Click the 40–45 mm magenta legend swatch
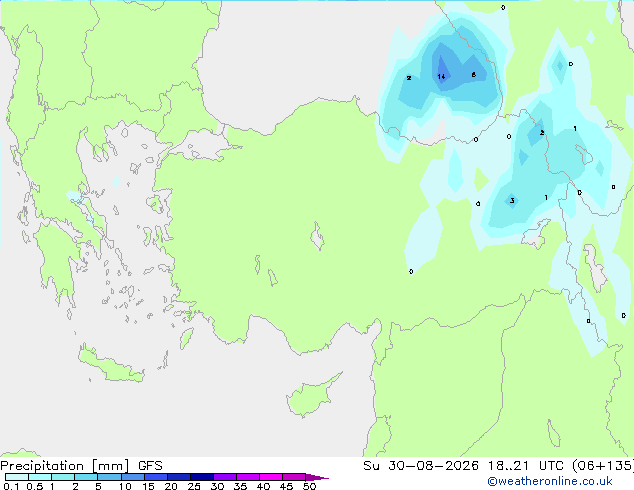 tap(271, 477)
